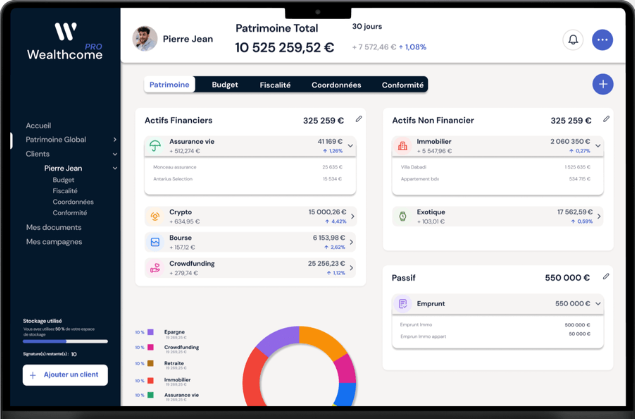Click the Emprun immo appart line
This screenshot has width=635, height=419.
(495, 336)
